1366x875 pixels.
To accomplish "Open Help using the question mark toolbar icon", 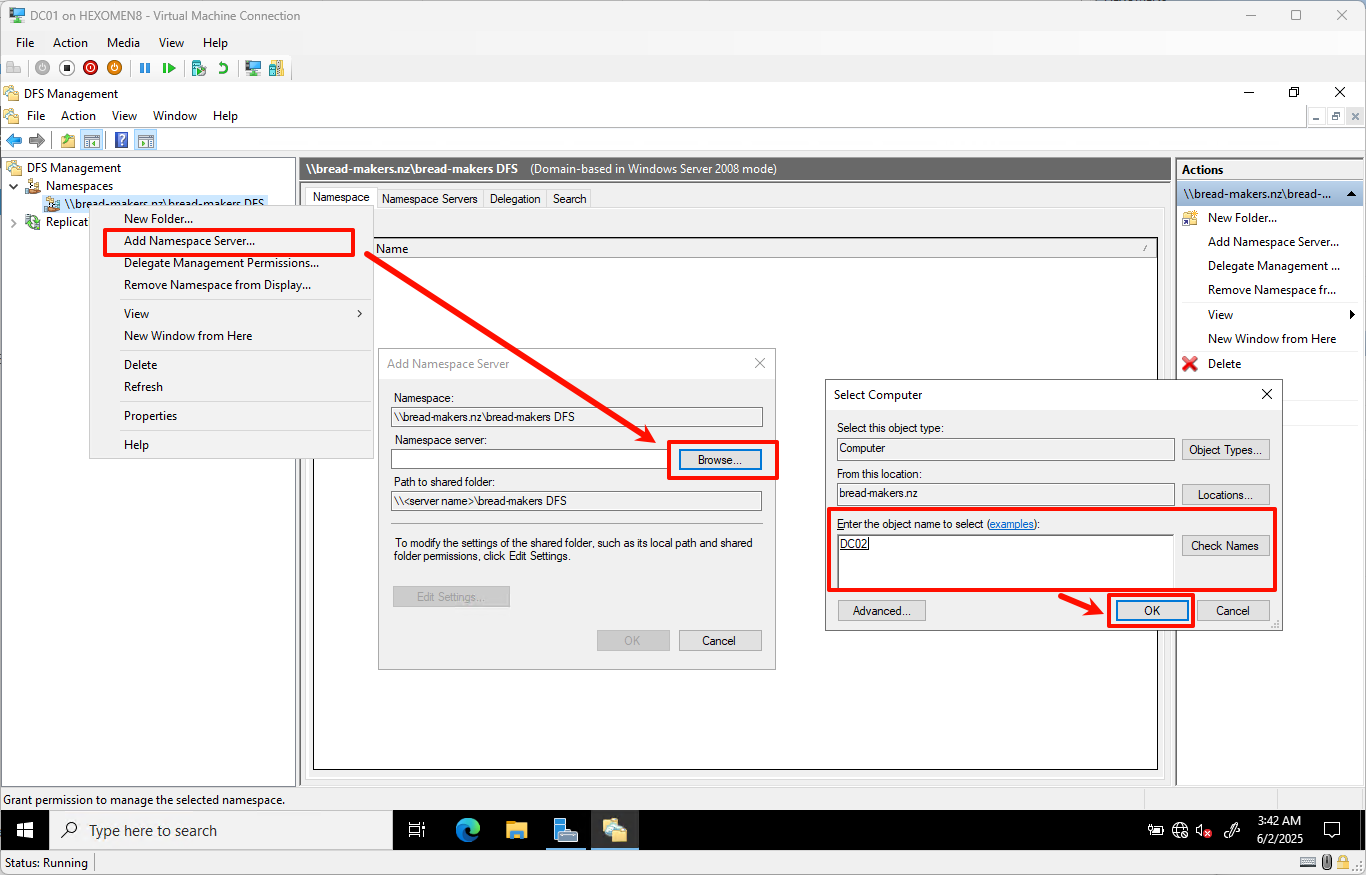I will [x=121, y=139].
